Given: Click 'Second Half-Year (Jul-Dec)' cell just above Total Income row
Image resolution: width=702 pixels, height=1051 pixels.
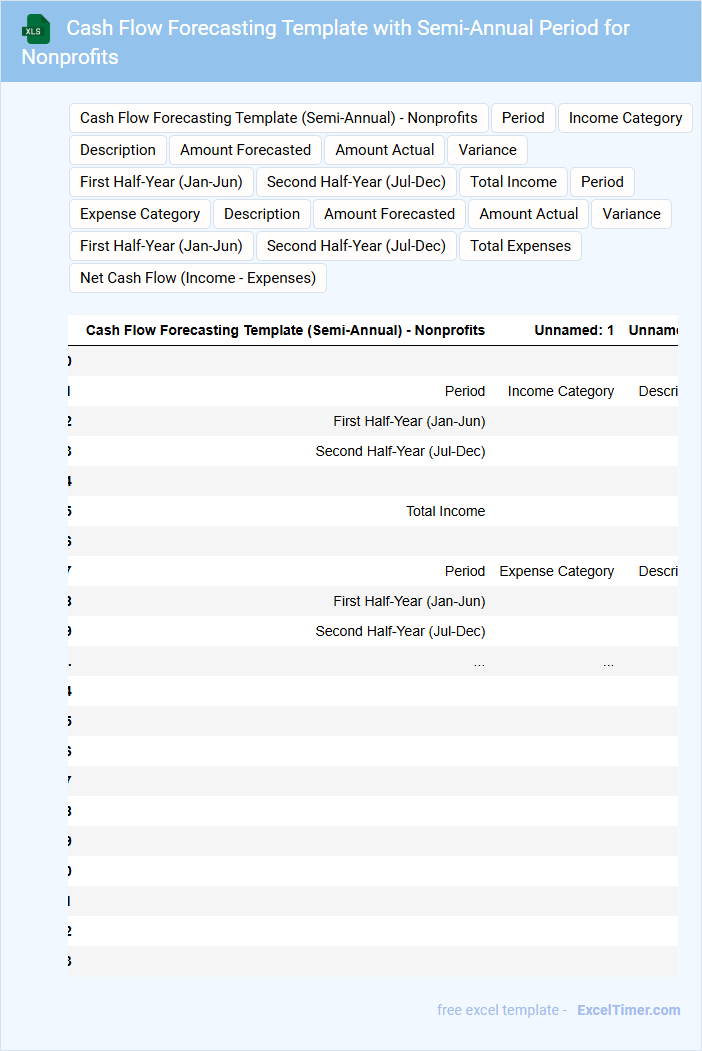Looking at the screenshot, I should (x=400, y=452).
